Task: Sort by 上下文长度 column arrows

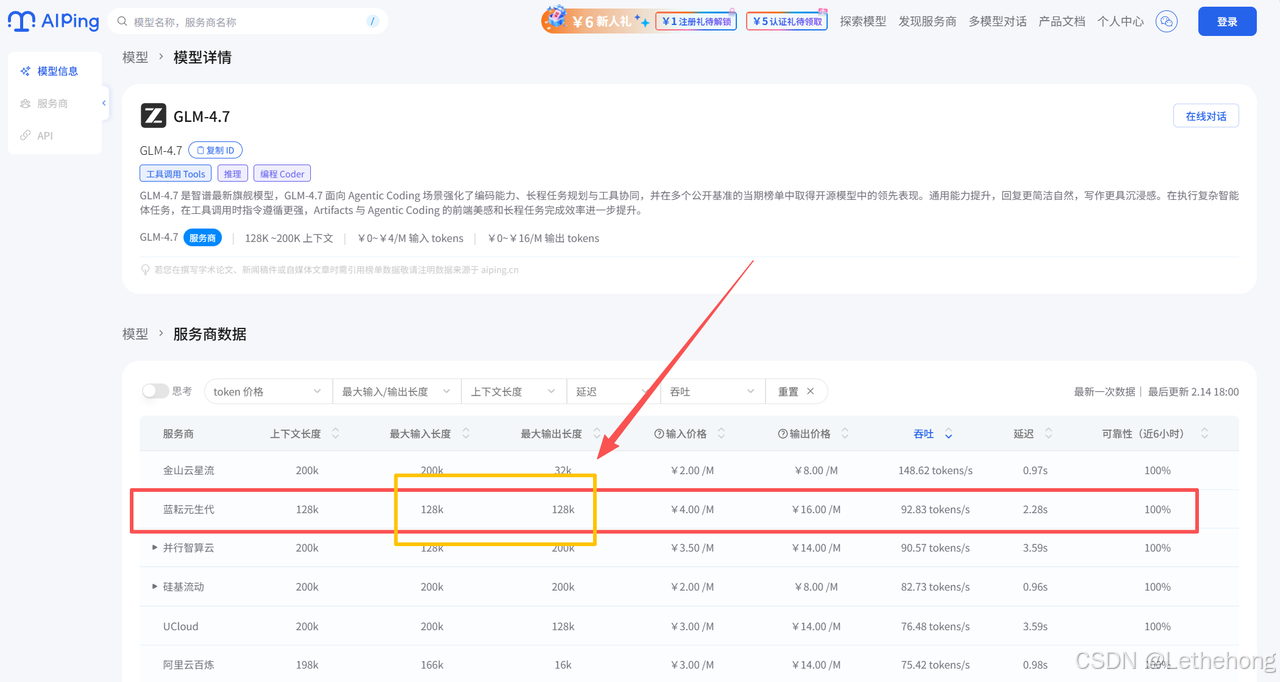Action: 335,434
